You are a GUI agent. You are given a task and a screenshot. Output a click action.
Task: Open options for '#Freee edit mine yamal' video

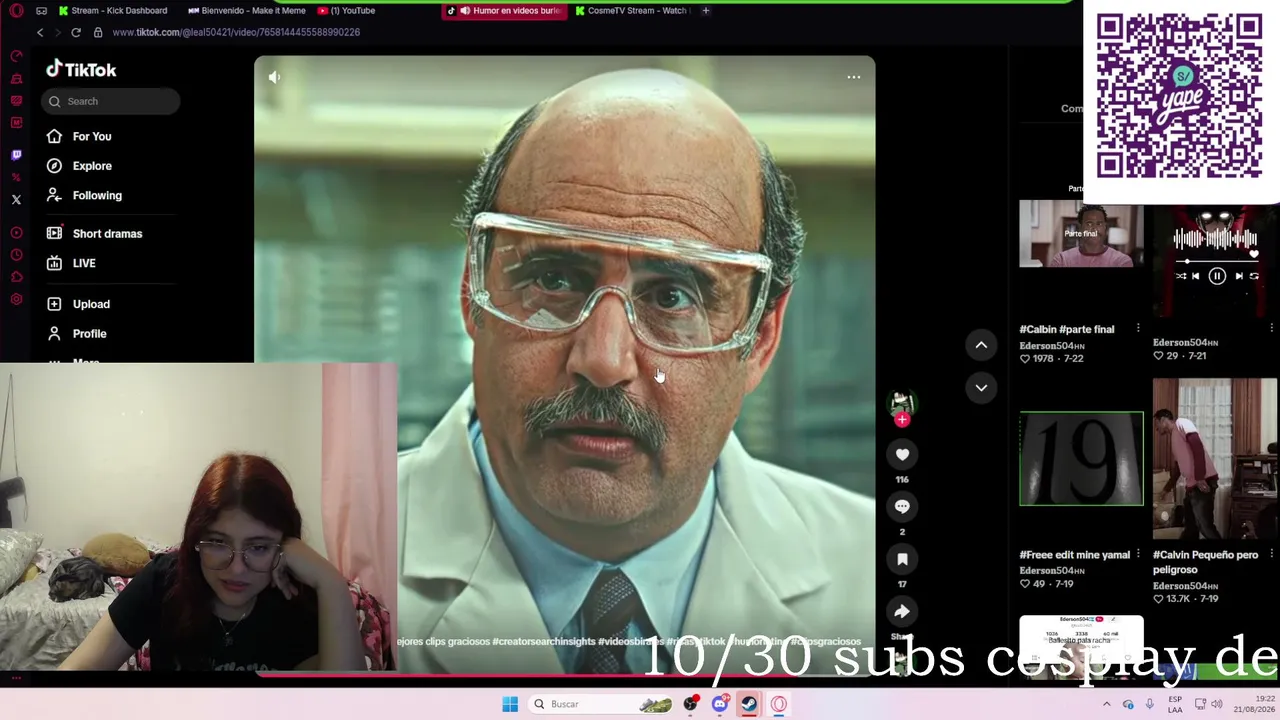click(x=1138, y=554)
